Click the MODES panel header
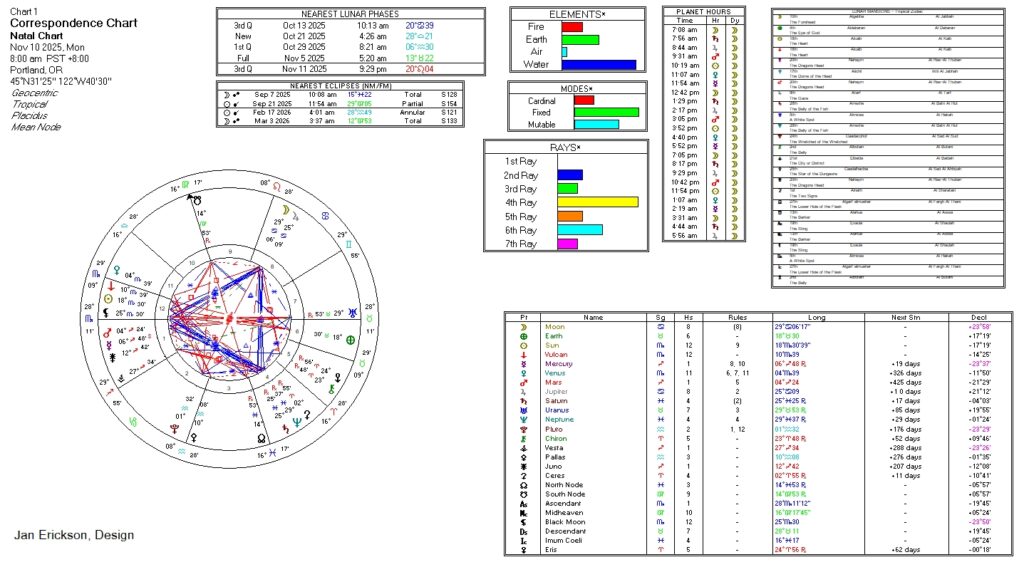 pos(577,89)
